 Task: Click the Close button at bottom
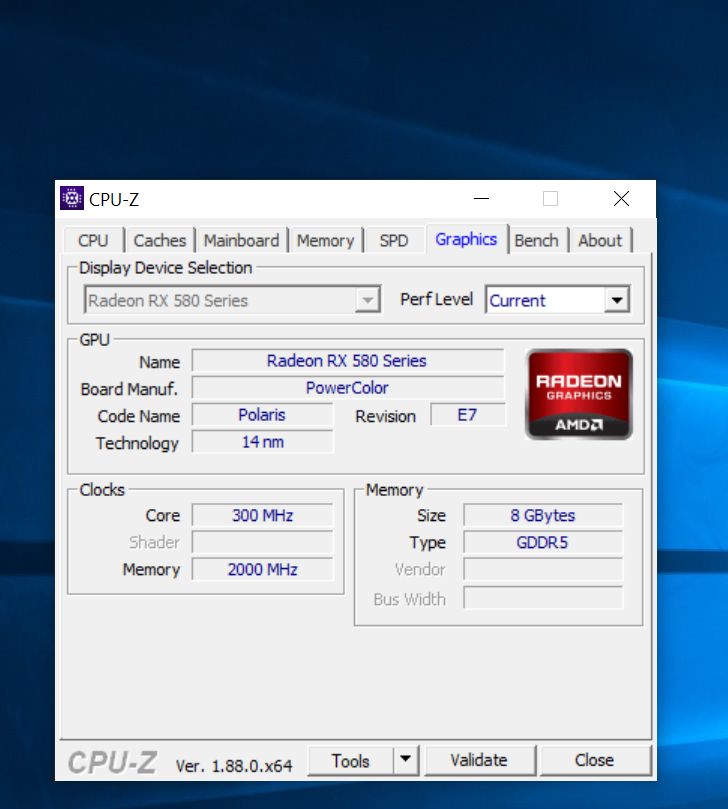594,760
